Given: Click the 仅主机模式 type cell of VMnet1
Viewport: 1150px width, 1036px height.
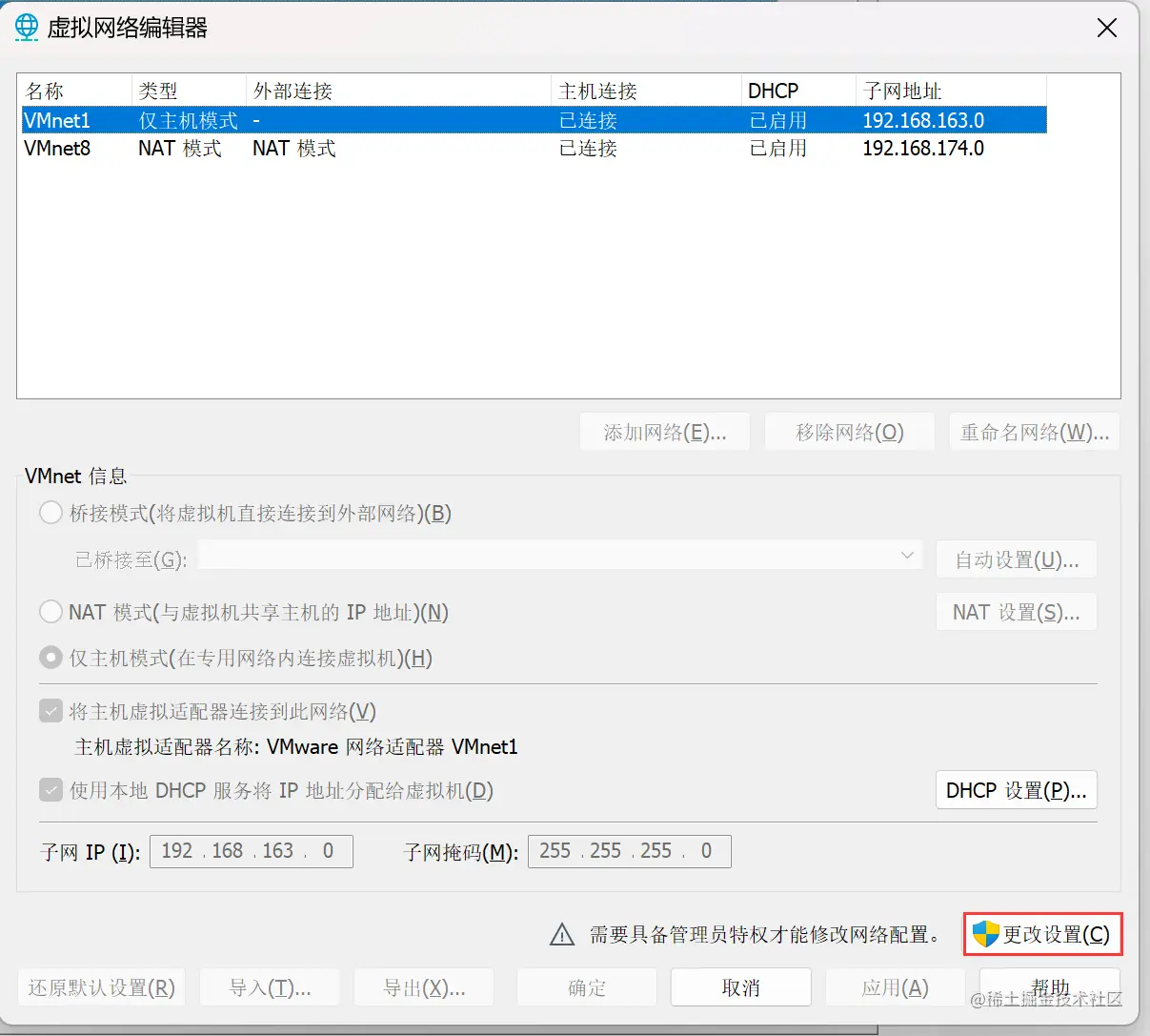Looking at the screenshot, I should (x=189, y=120).
